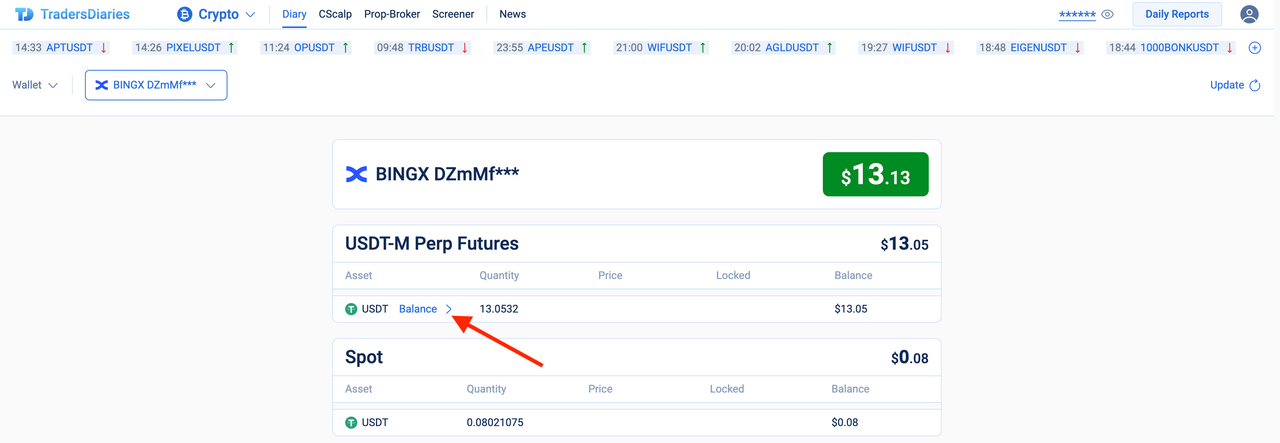The image size is (1280, 443).
Task: Select the 20:02 AGLDUSDT ticker entry
Action: pos(785,47)
